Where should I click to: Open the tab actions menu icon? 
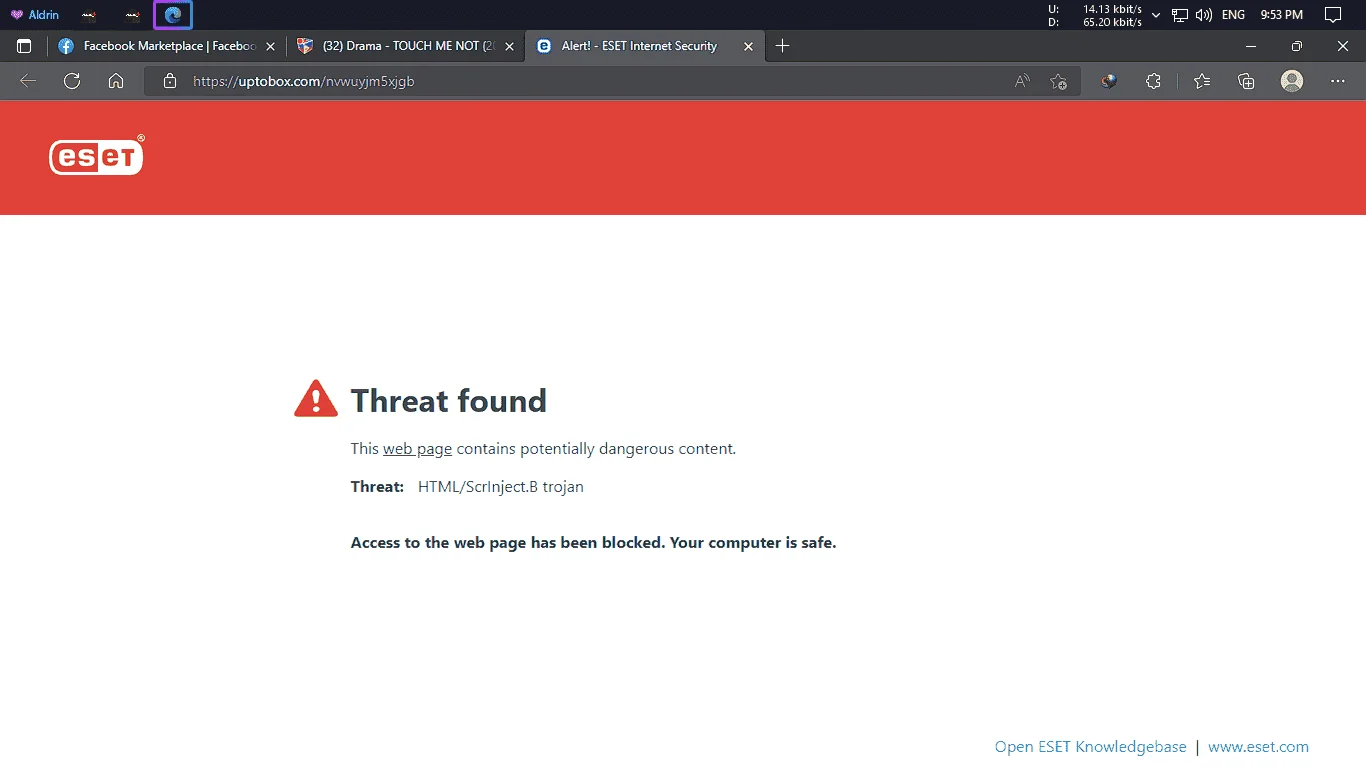pyautogui.click(x=24, y=46)
